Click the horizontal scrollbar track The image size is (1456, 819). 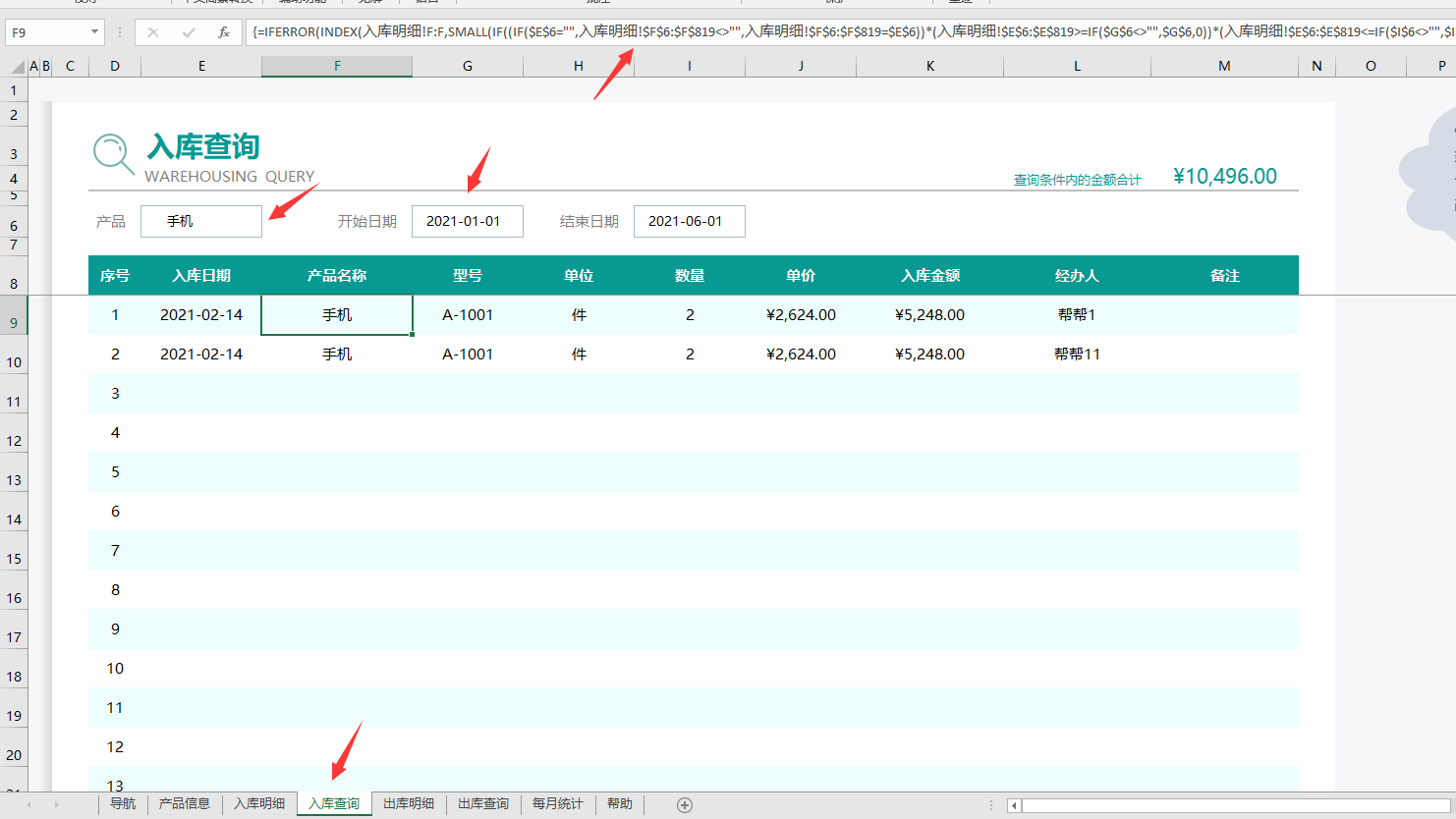click(x=1238, y=805)
